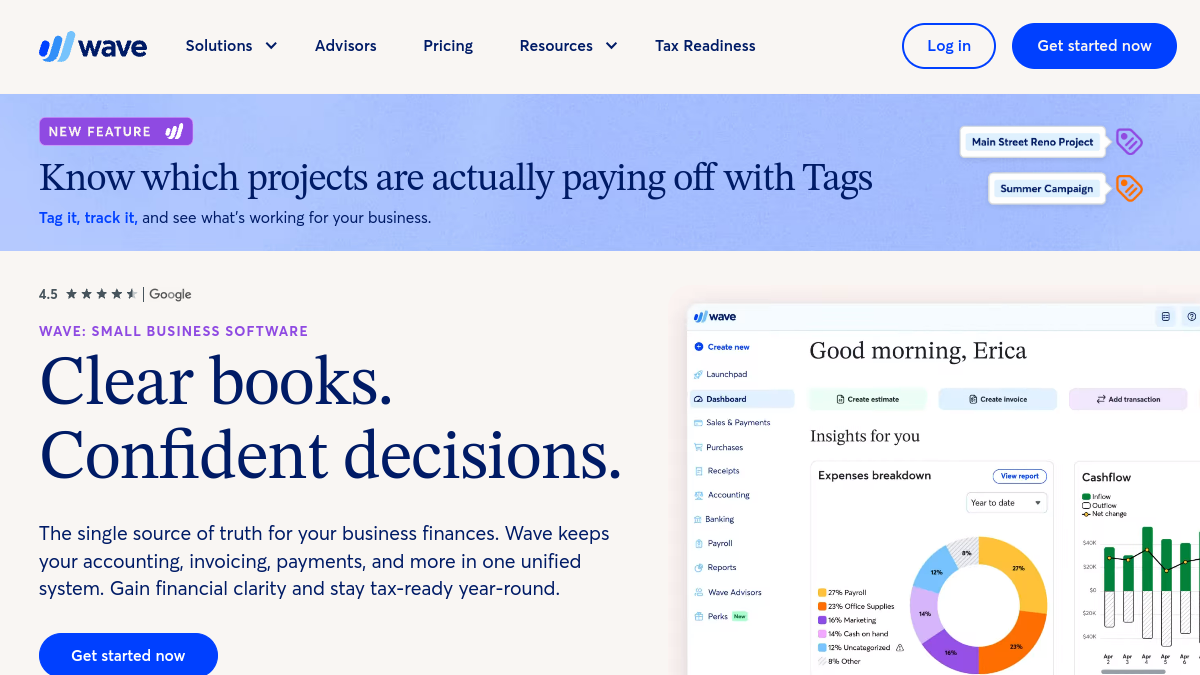1200x675 pixels.
Task: Click the orange tag icon beside Summer Campaign
Action: pos(1129,188)
